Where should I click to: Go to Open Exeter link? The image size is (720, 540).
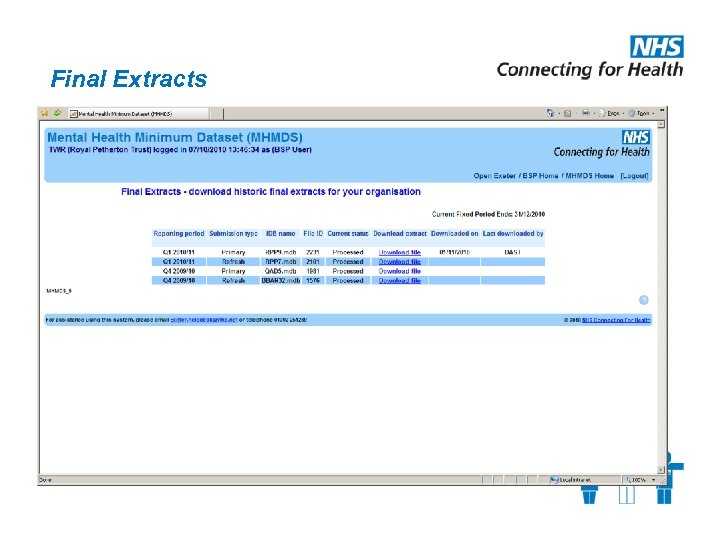click(x=494, y=176)
